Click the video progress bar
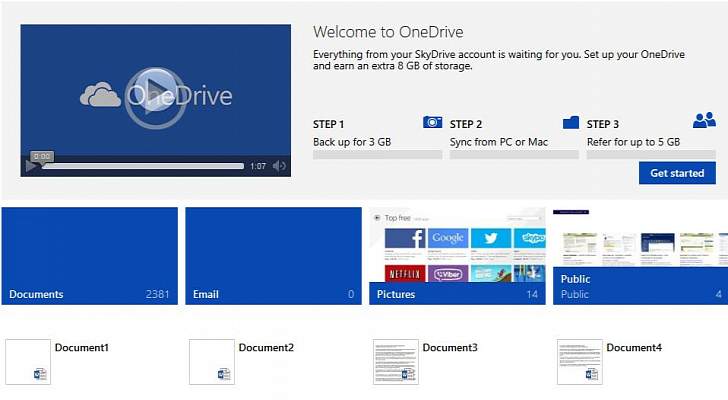 coord(143,166)
